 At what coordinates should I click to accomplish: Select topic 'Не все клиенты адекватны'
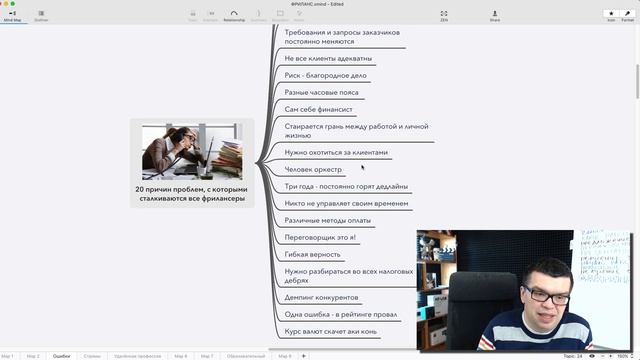pos(328,58)
